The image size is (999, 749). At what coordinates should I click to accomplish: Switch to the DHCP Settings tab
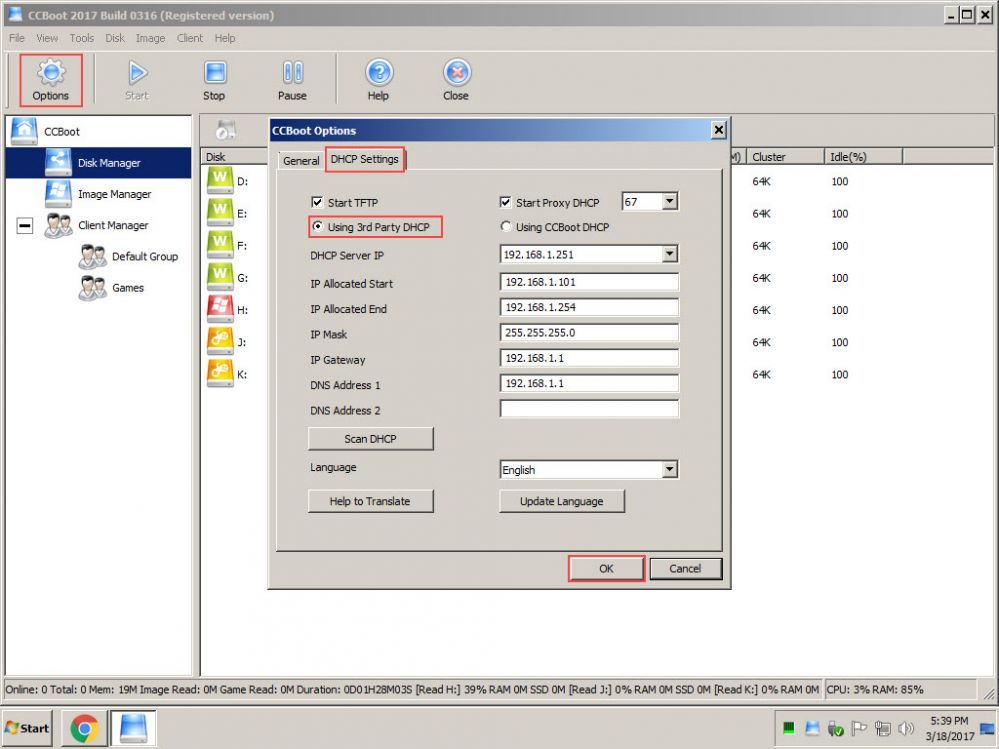coord(364,159)
